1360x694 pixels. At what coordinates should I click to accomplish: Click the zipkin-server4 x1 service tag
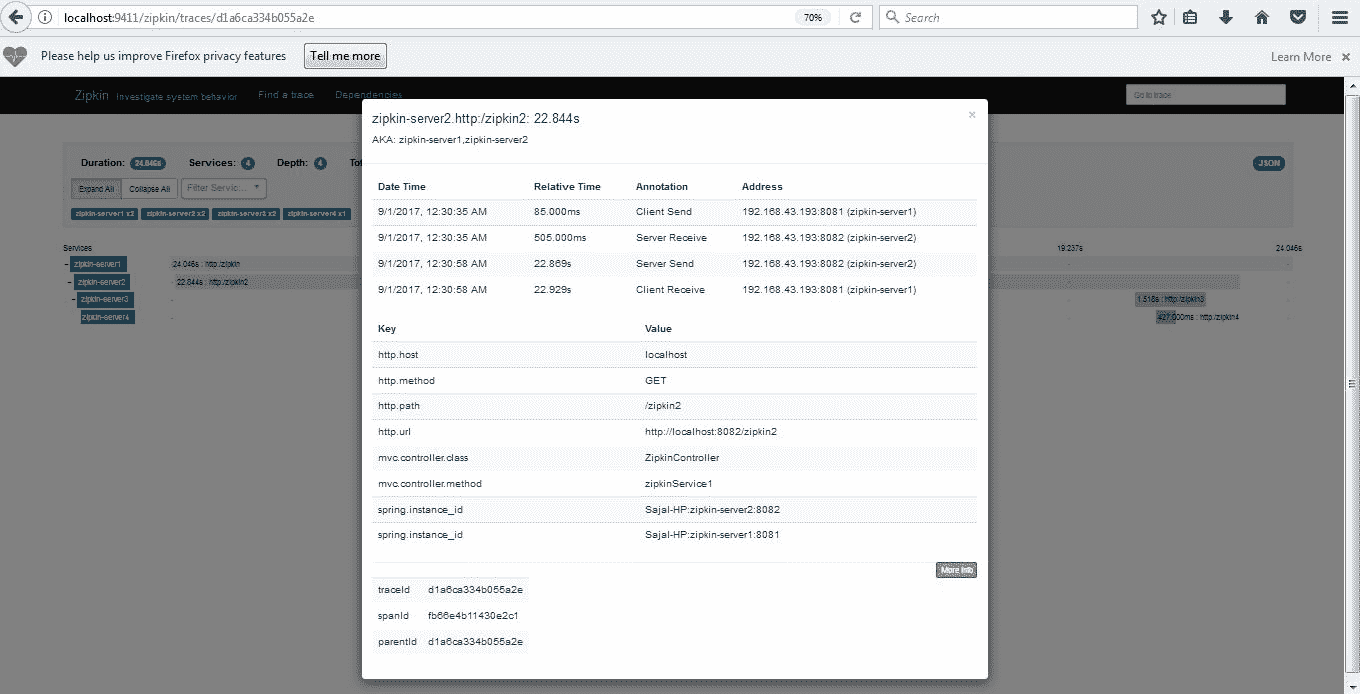coord(317,214)
